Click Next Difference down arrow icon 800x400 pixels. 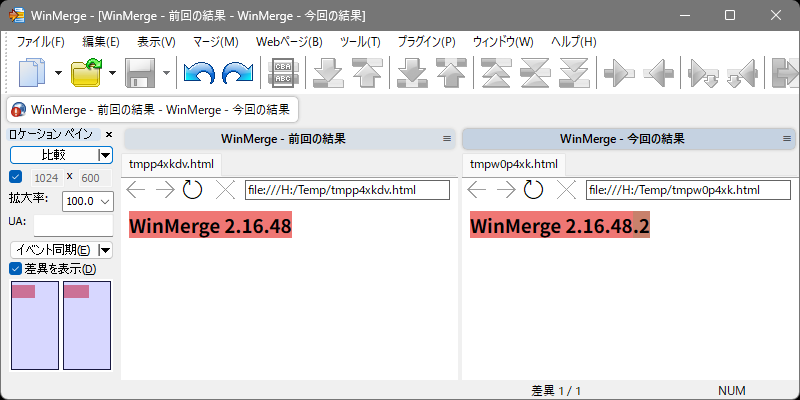tap(328, 72)
